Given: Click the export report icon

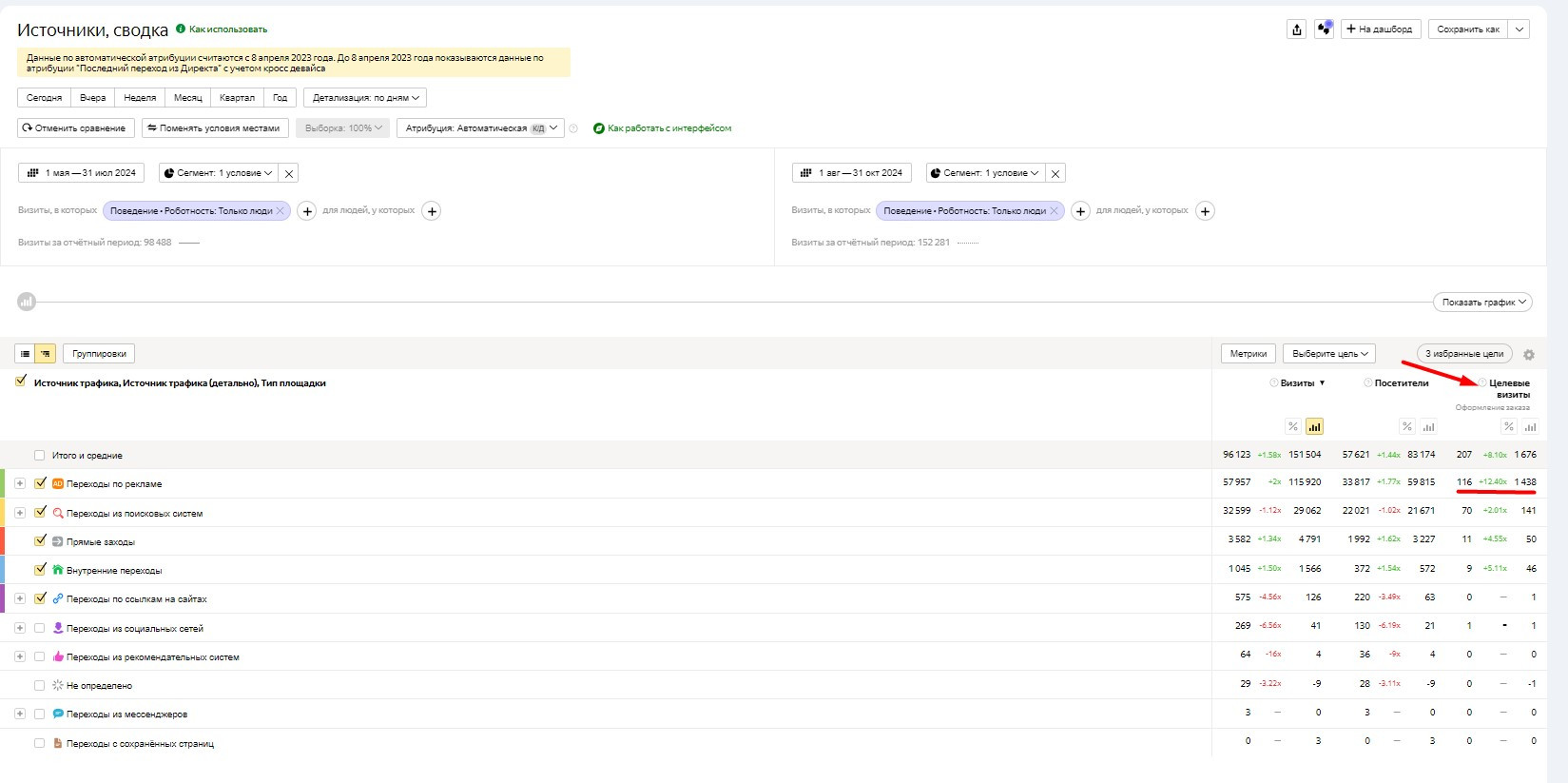Looking at the screenshot, I should (1296, 29).
